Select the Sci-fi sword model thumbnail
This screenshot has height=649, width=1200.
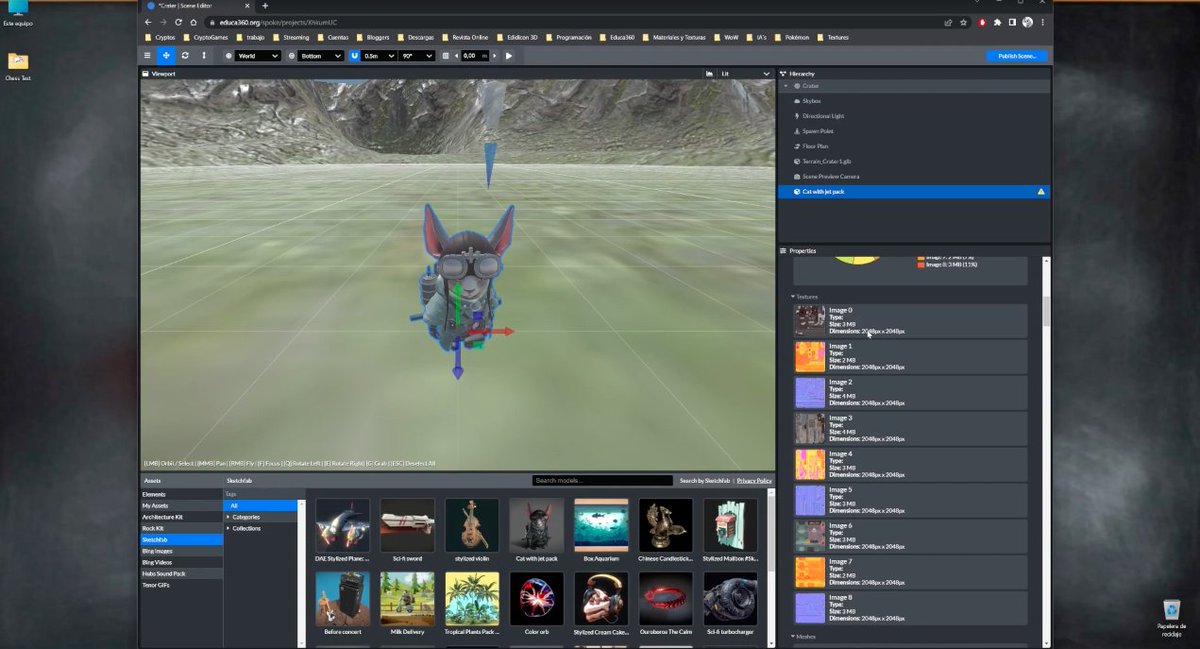(x=407, y=525)
